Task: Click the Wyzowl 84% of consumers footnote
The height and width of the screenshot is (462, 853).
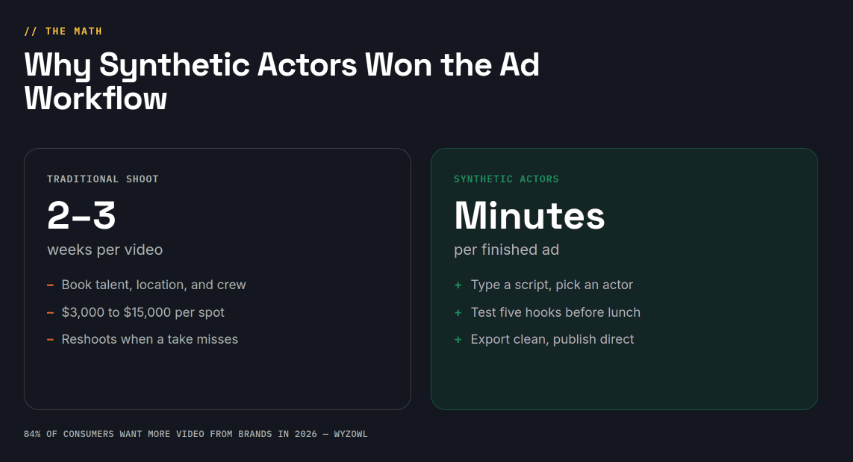Action: coord(196,434)
